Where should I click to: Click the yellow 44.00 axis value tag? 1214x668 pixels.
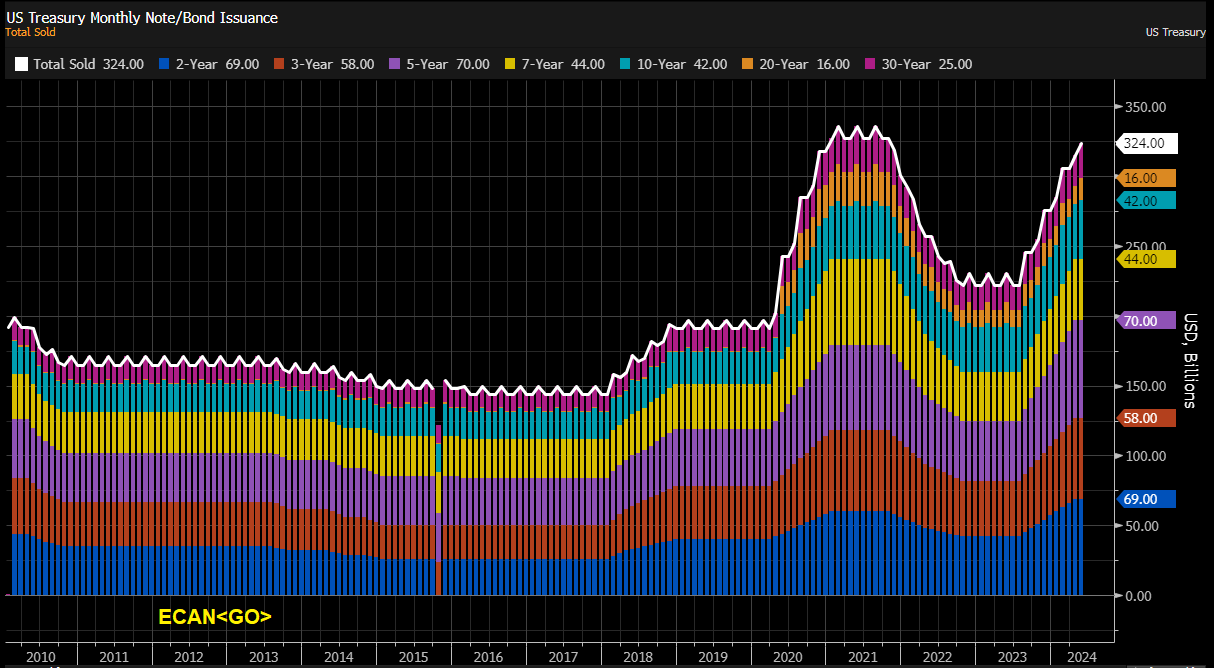(1145, 259)
